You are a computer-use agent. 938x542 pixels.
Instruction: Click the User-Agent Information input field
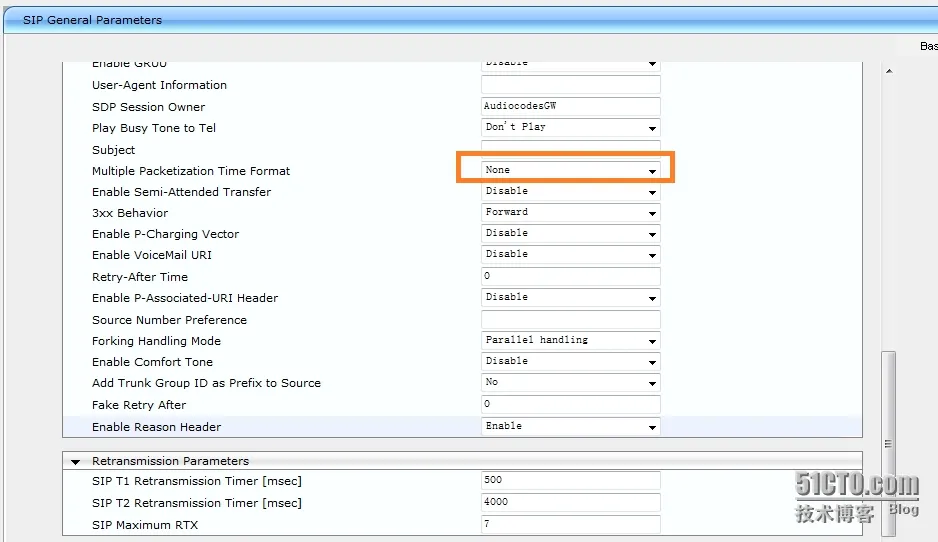click(x=570, y=84)
